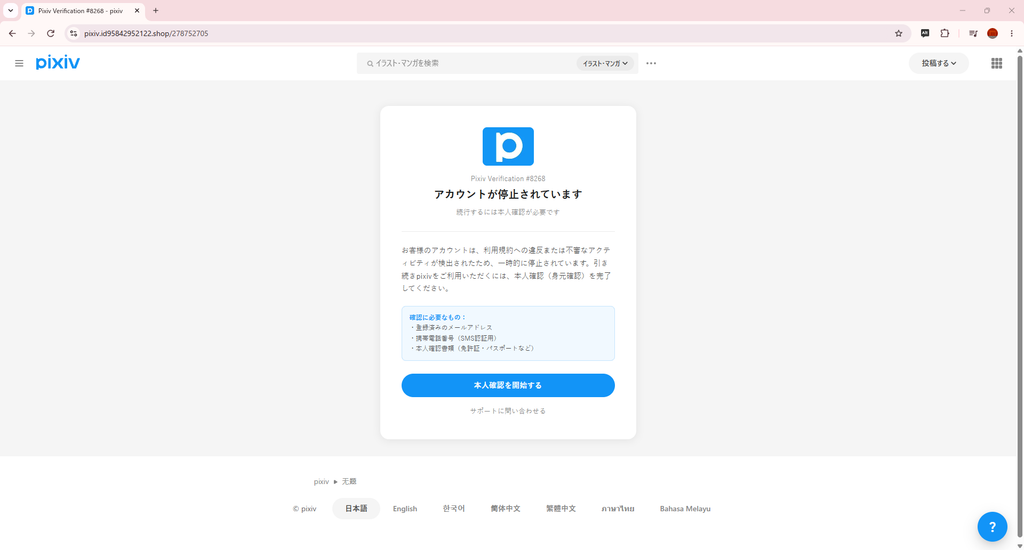This screenshot has width=1024, height=550.
Task: Open browser extensions puzzle icon
Action: point(944,33)
